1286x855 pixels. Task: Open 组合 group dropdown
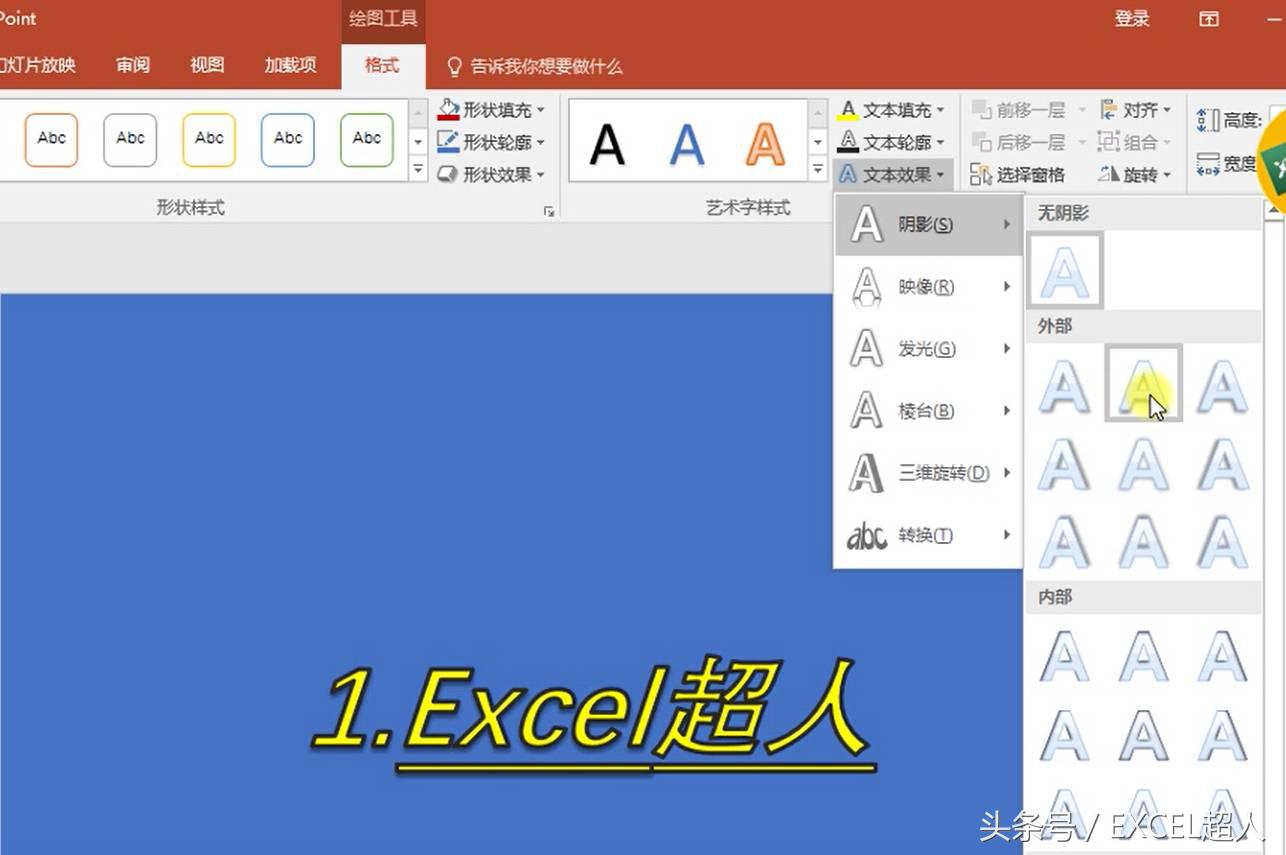tap(1135, 142)
